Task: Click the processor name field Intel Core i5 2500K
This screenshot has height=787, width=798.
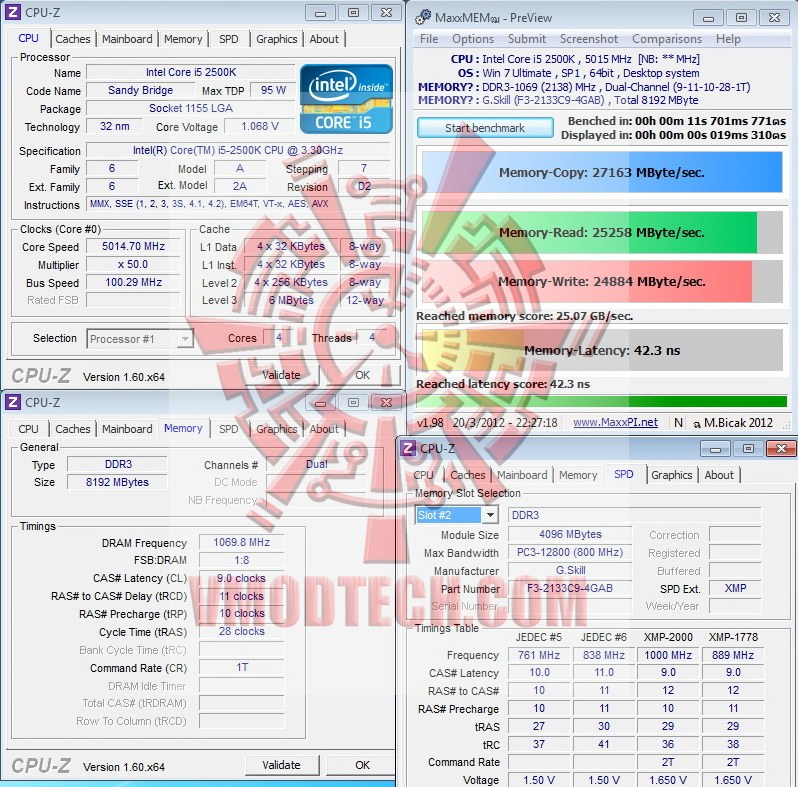Action: [x=191, y=72]
